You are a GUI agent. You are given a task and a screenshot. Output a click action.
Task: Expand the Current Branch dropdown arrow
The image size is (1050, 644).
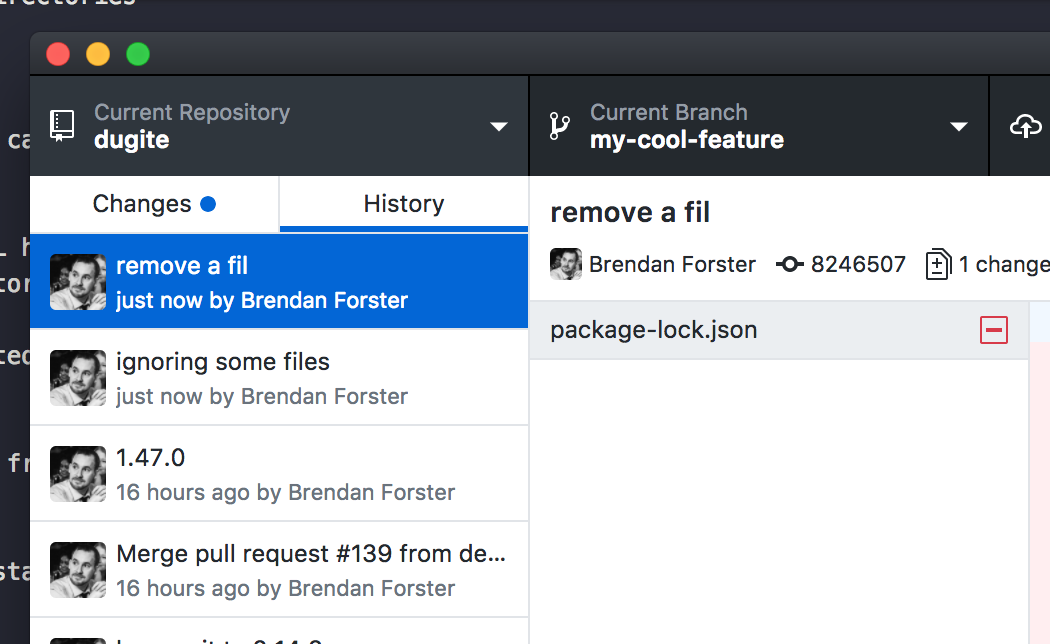tap(959, 127)
